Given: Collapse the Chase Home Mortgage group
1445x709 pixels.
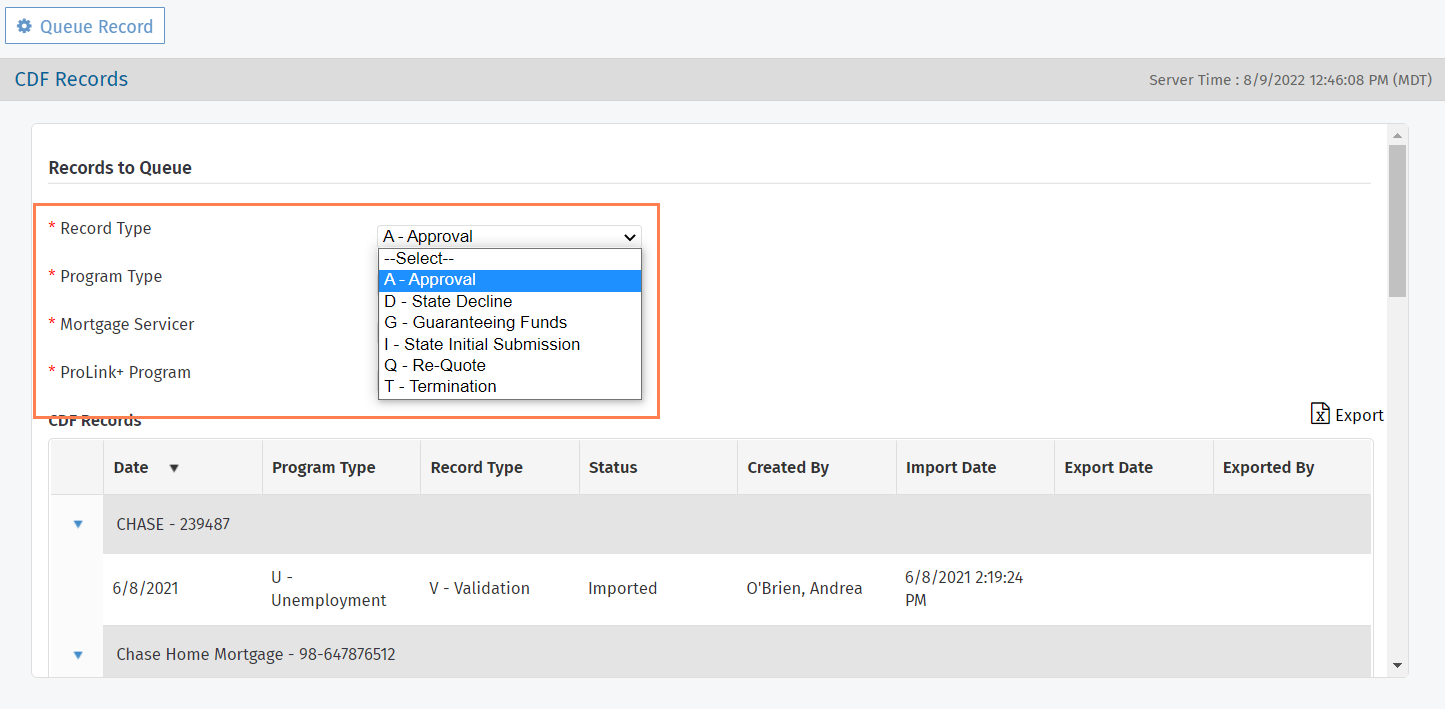Looking at the screenshot, I should coord(78,655).
